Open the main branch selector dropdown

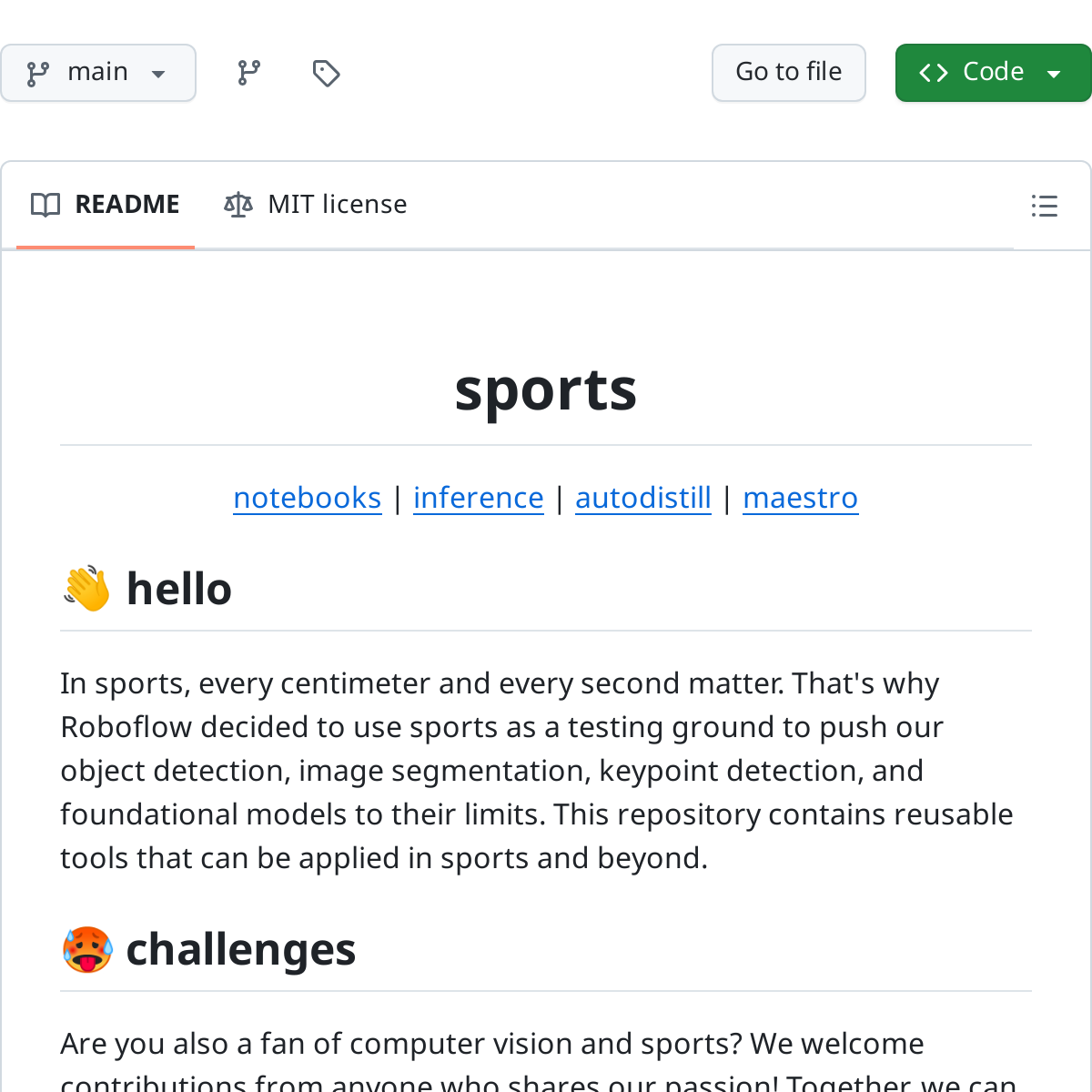point(98,72)
